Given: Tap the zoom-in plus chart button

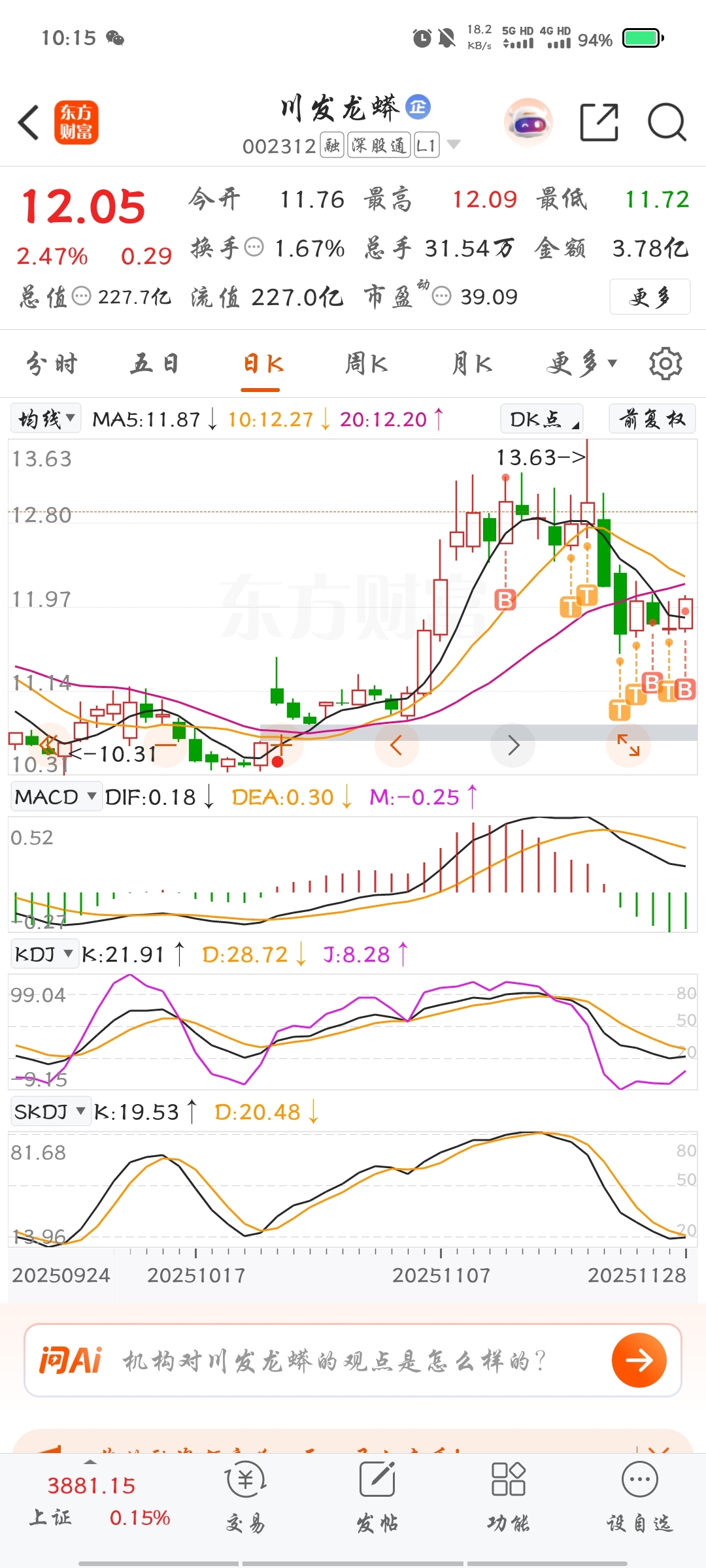Looking at the screenshot, I should coord(282,745).
